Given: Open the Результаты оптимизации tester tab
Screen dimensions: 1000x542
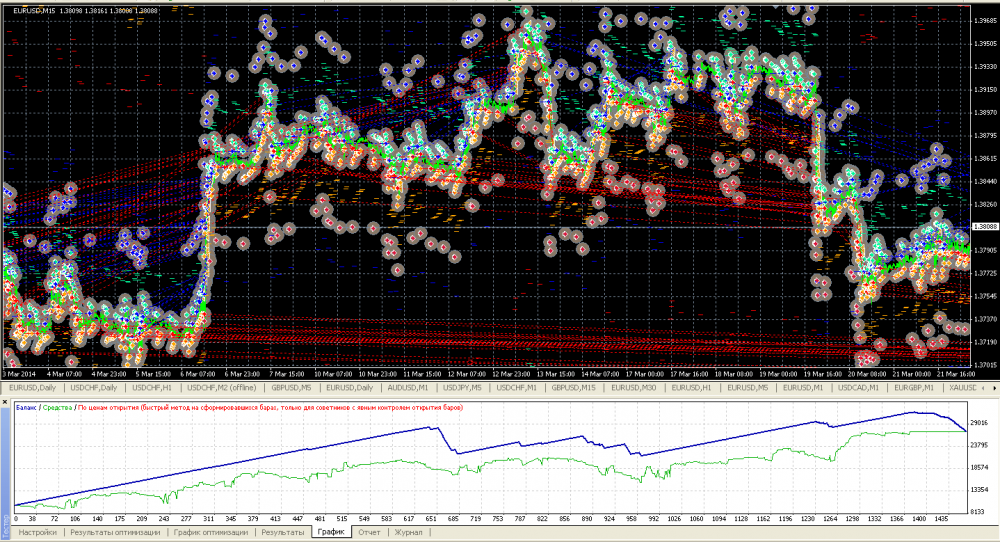Looking at the screenshot, I should (115, 532).
